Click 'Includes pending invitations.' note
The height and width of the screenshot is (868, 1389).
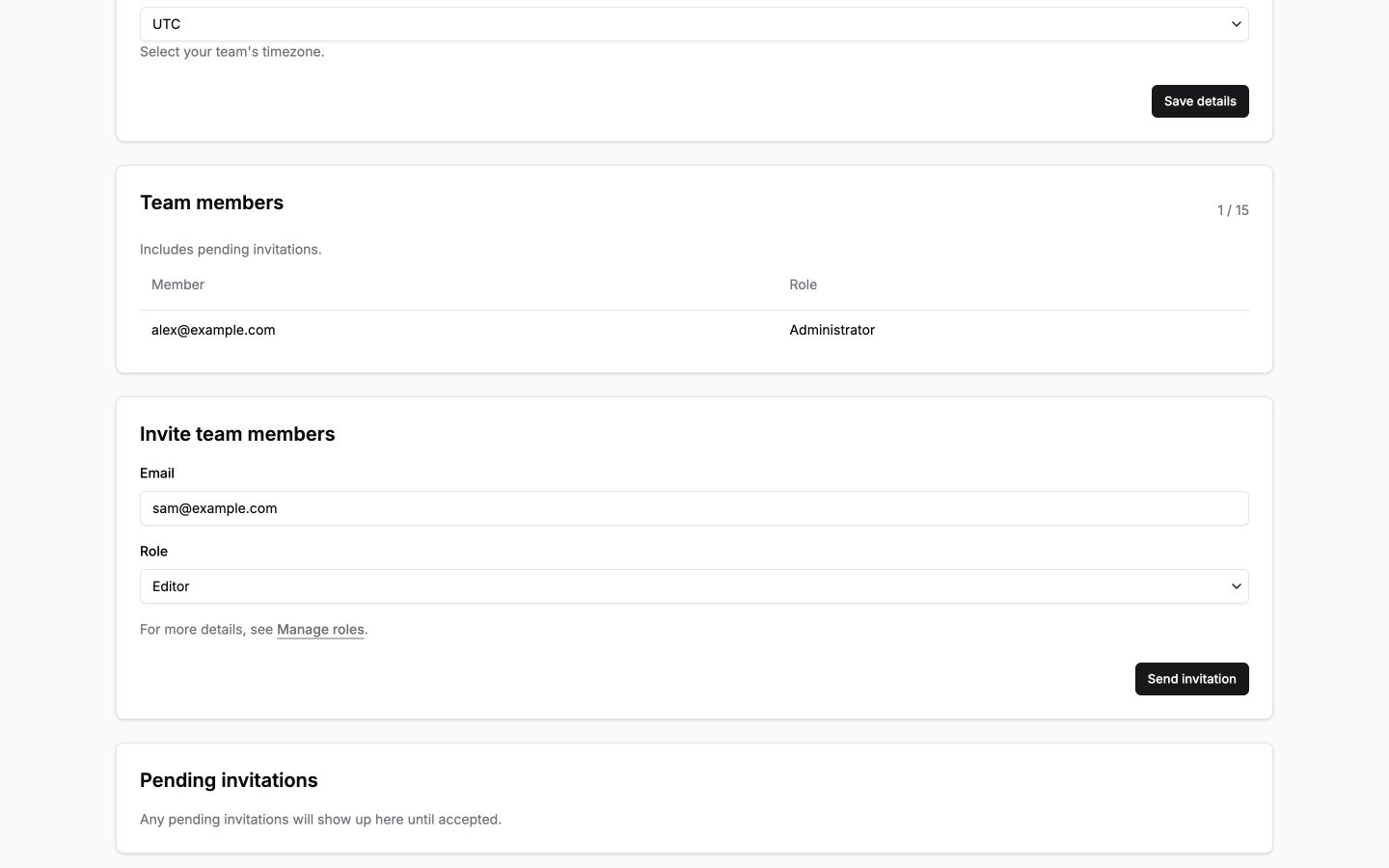[231, 250]
